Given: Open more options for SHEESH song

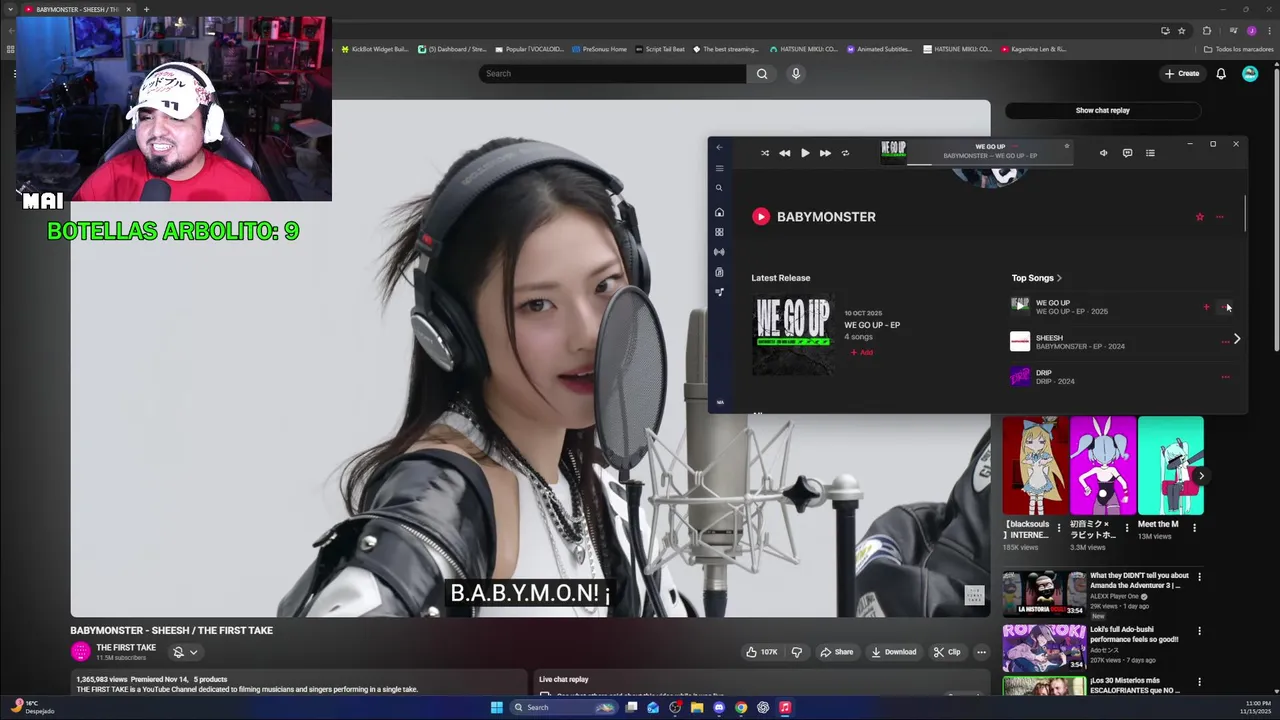Looking at the screenshot, I should click(x=1226, y=342).
